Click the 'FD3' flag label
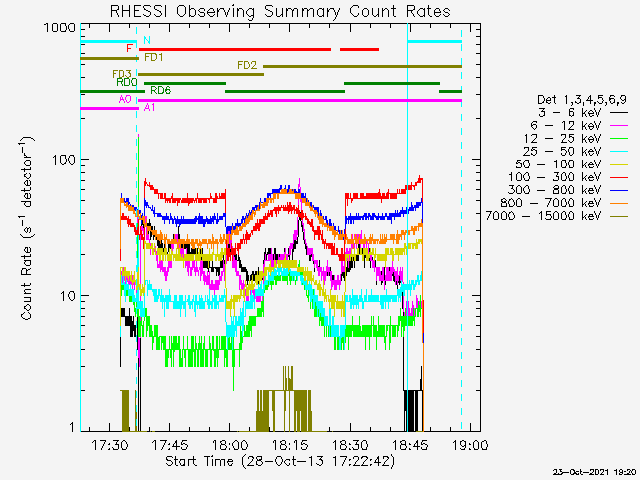 (x=122, y=74)
